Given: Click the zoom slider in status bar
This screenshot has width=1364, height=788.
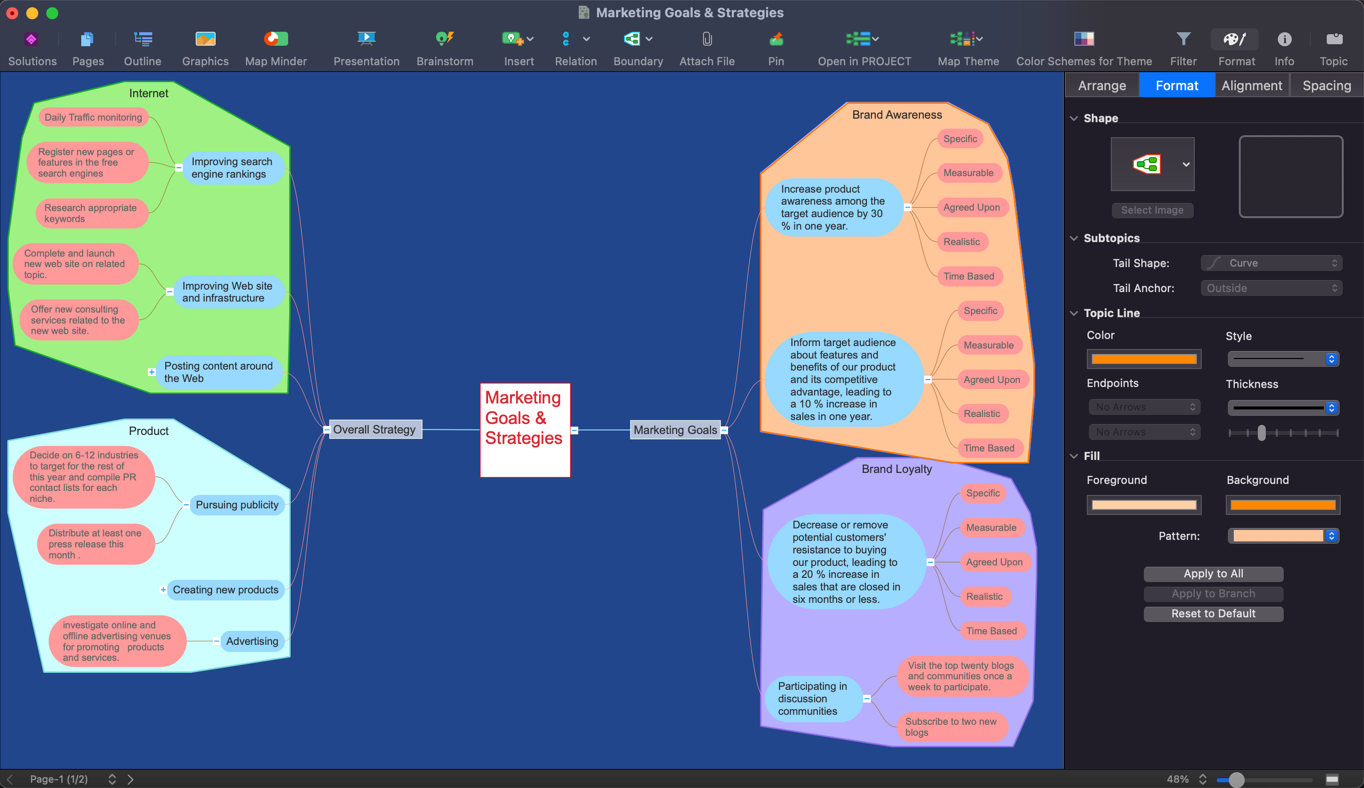Looking at the screenshot, I should 1264,780.
